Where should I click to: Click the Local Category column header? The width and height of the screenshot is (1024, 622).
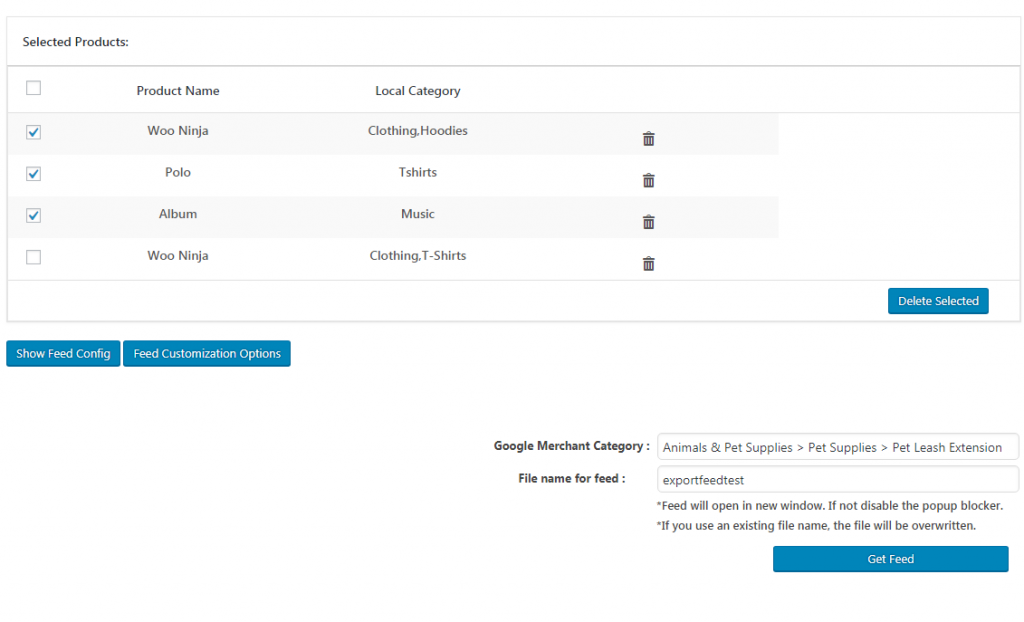pyautogui.click(x=417, y=90)
